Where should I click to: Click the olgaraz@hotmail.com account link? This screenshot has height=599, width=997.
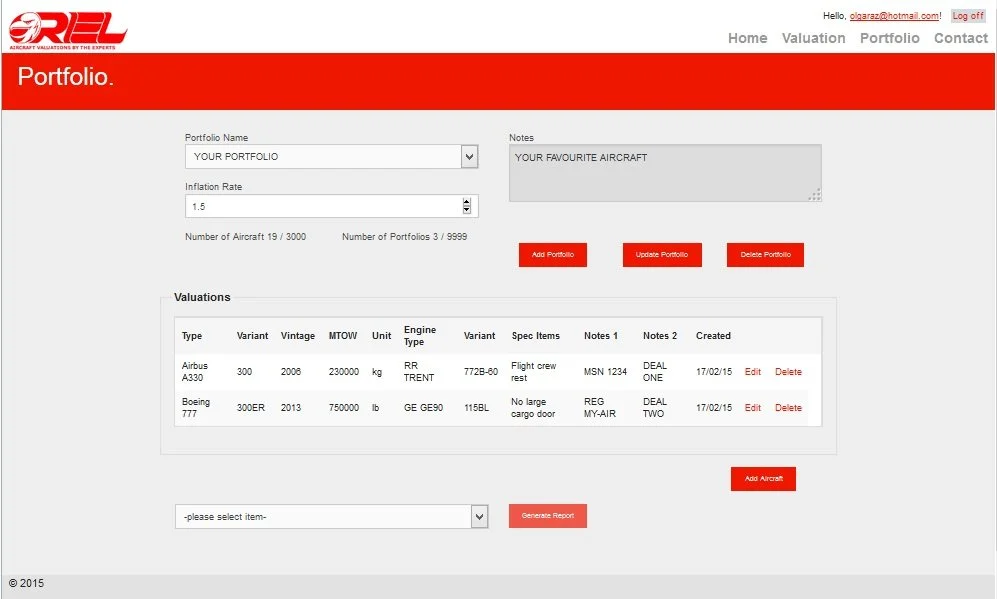(x=895, y=16)
